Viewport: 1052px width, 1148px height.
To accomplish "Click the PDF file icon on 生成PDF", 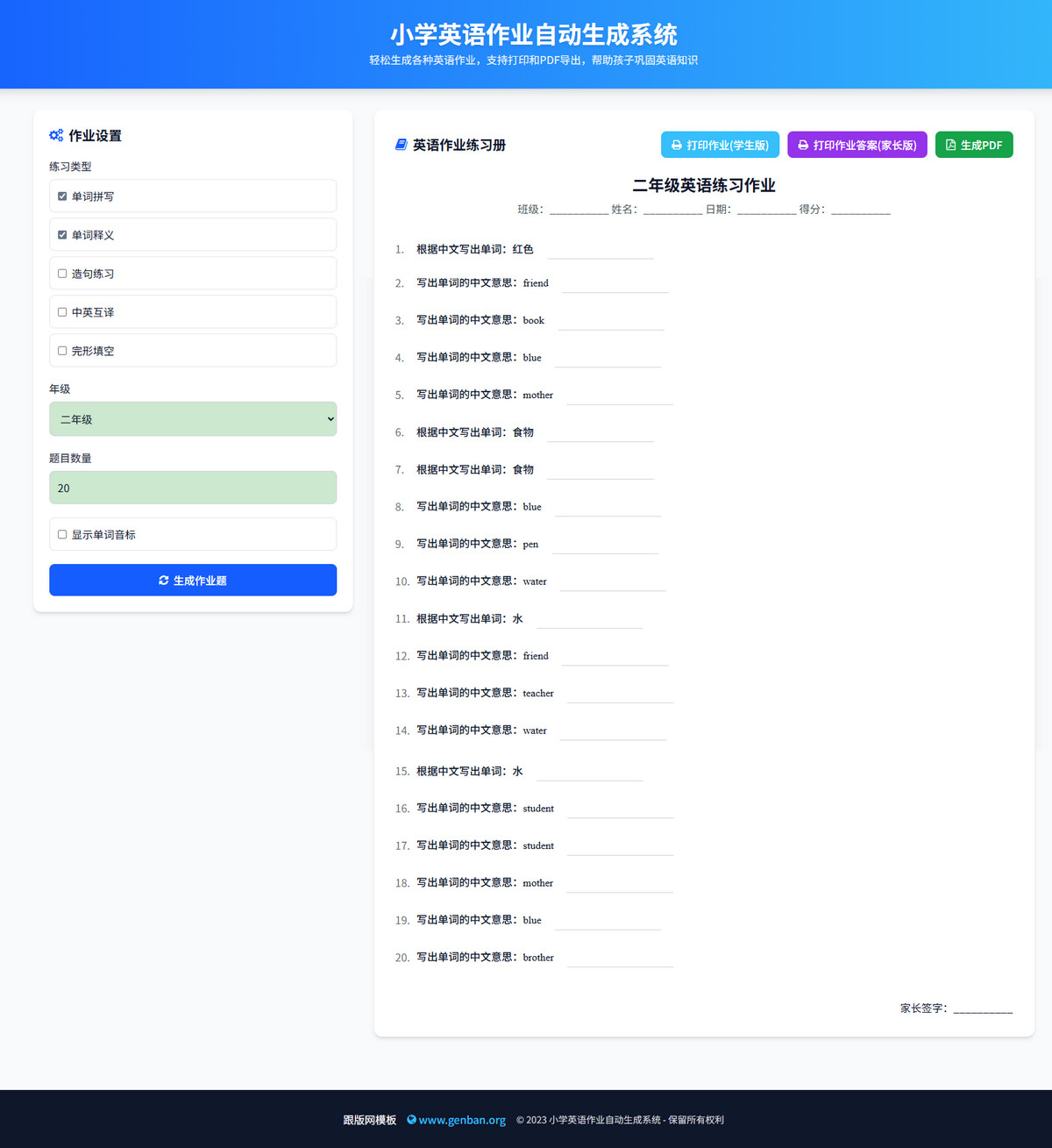I will pyautogui.click(x=950, y=146).
